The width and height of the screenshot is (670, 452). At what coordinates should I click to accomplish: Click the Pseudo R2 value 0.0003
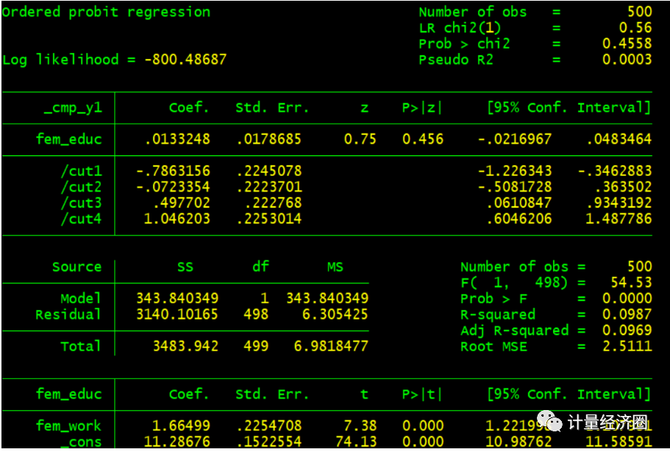pos(627,59)
